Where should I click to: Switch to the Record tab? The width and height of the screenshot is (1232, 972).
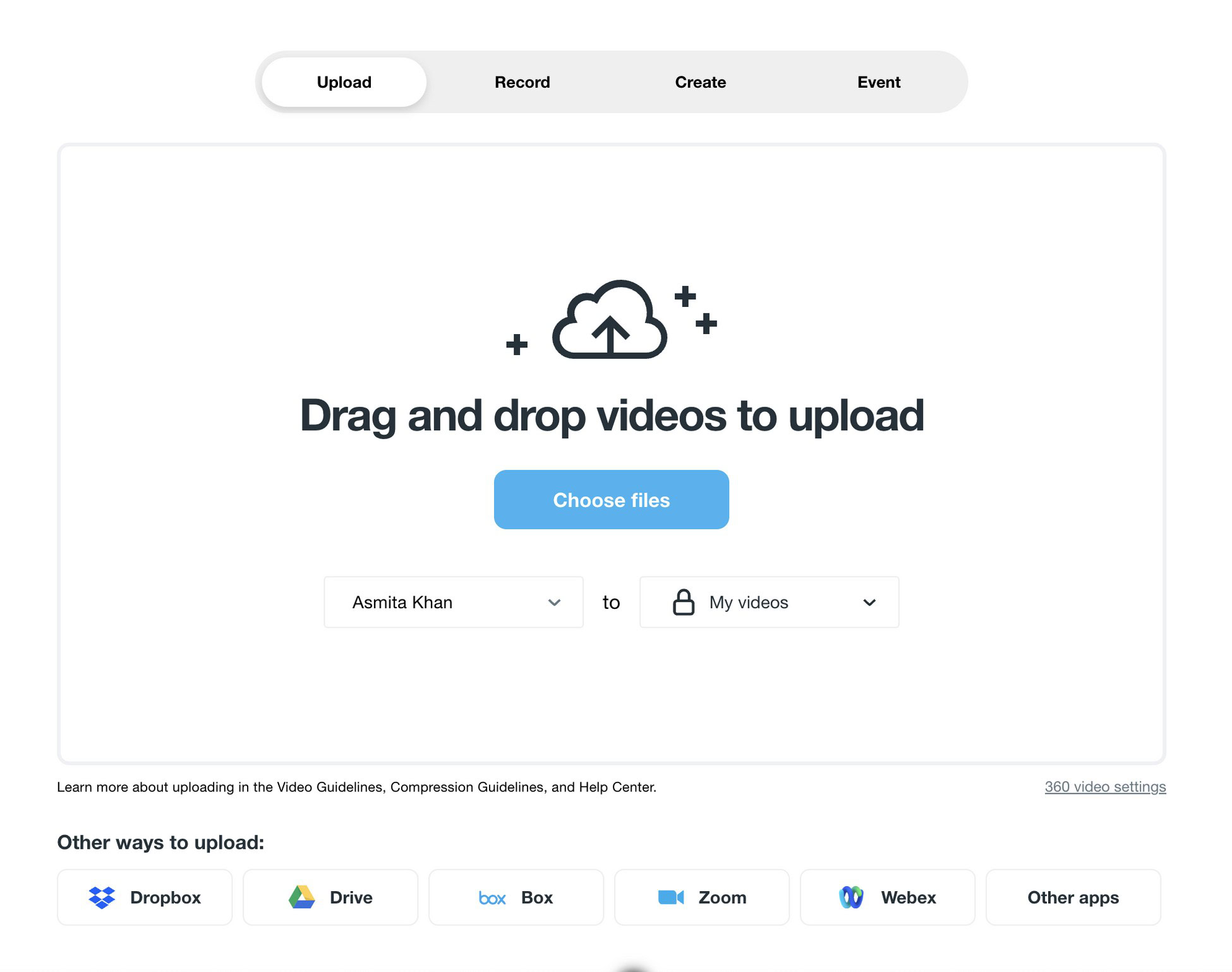pos(522,82)
